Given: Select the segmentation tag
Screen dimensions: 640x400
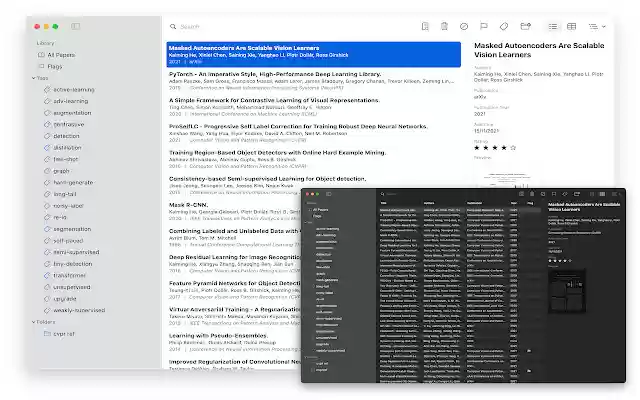Looking at the screenshot, I should pos(72,229).
